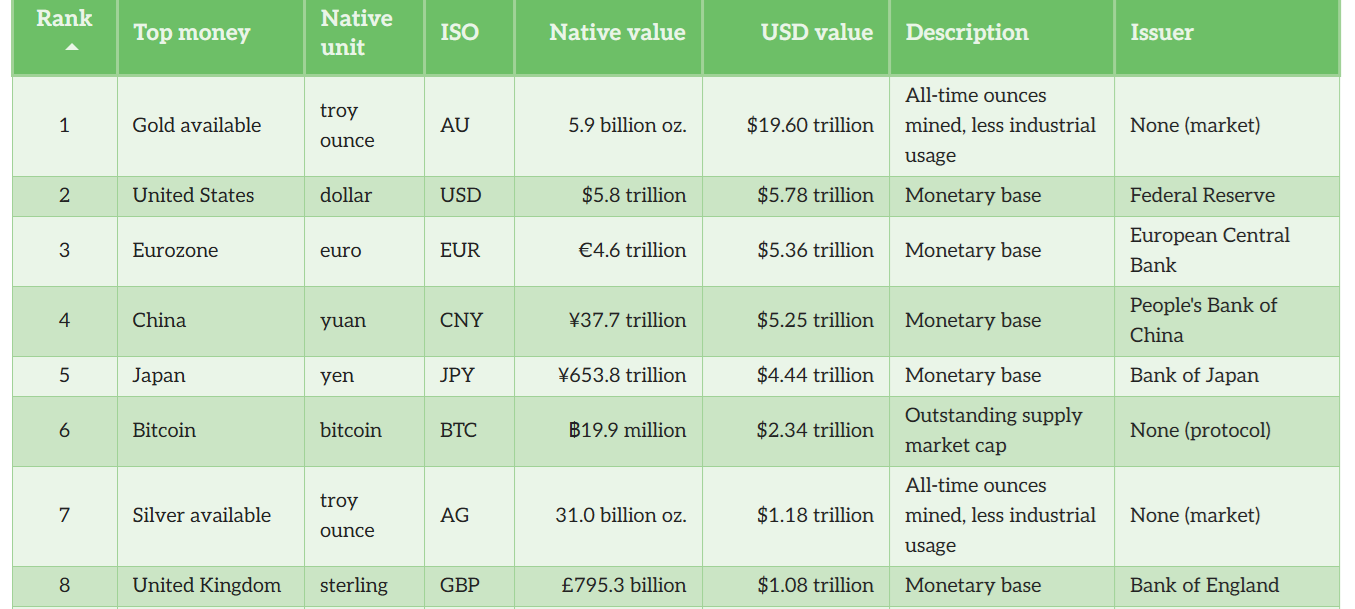The height and width of the screenshot is (609, 1355).
Task: Sort by USD value column header
Action: tap(816, 32)
